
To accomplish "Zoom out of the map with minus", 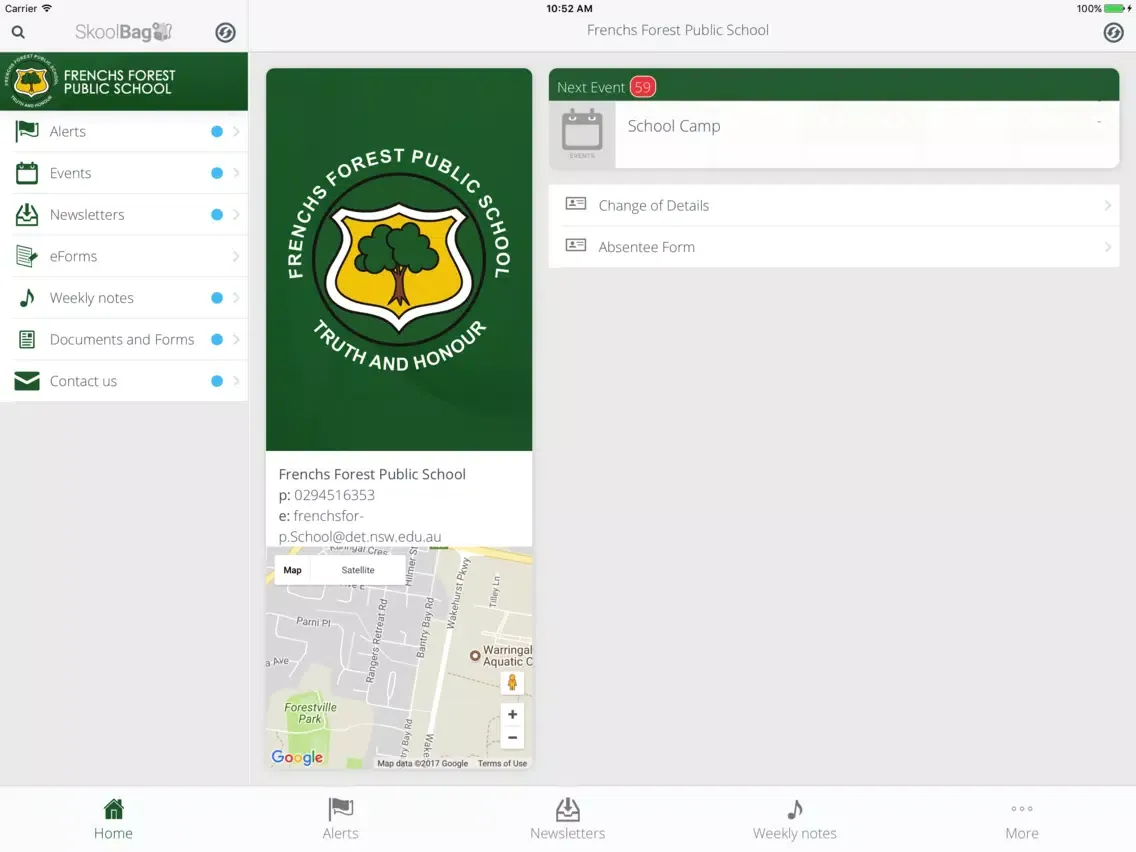I will coord(512,738).
